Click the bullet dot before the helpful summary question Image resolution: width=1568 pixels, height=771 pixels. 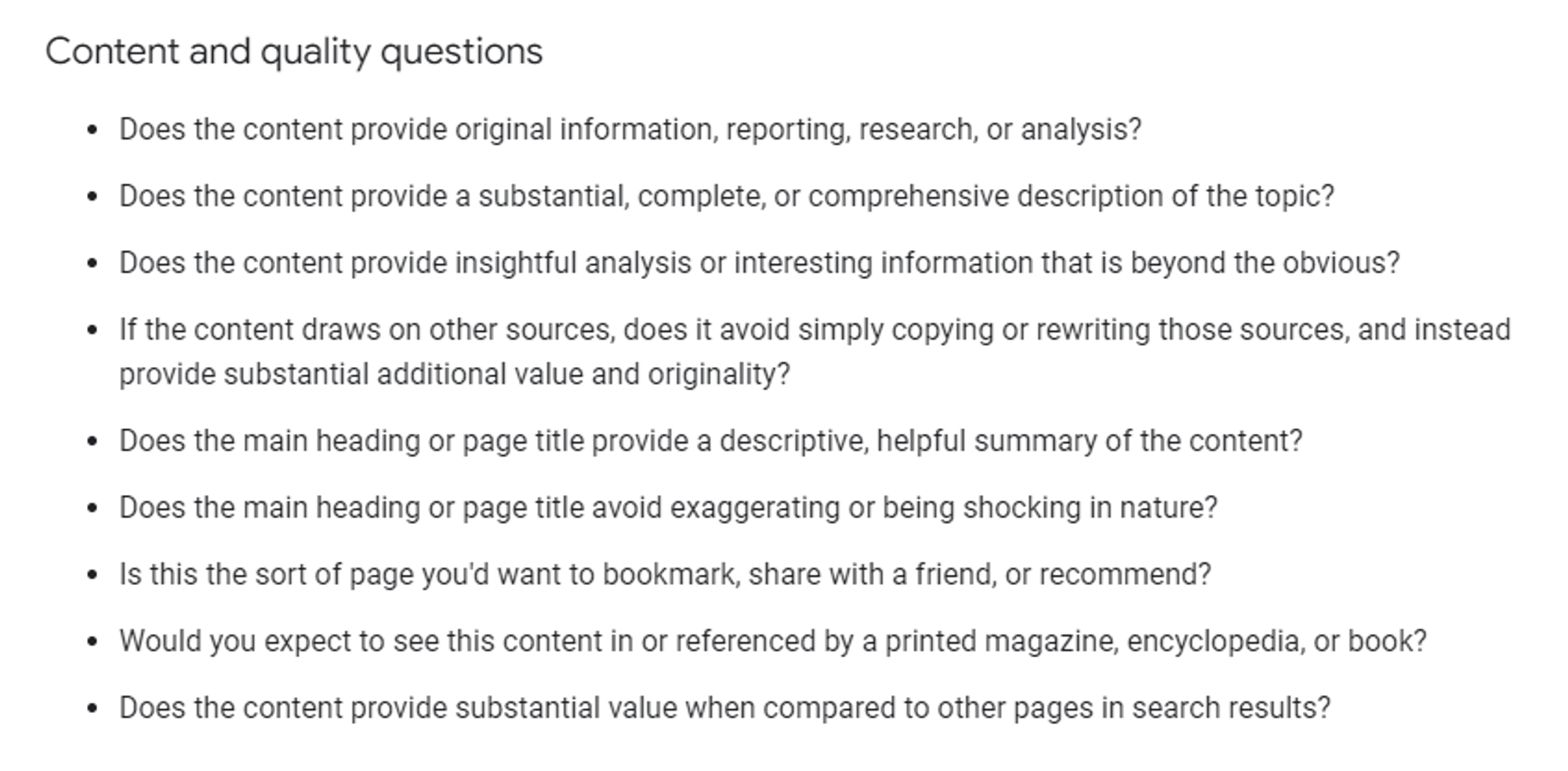point(93,441)
